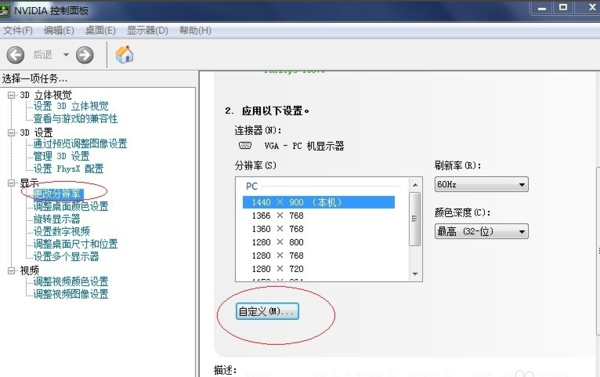Click the VGA connector icon
600x377 pixels.
(245, 145)
